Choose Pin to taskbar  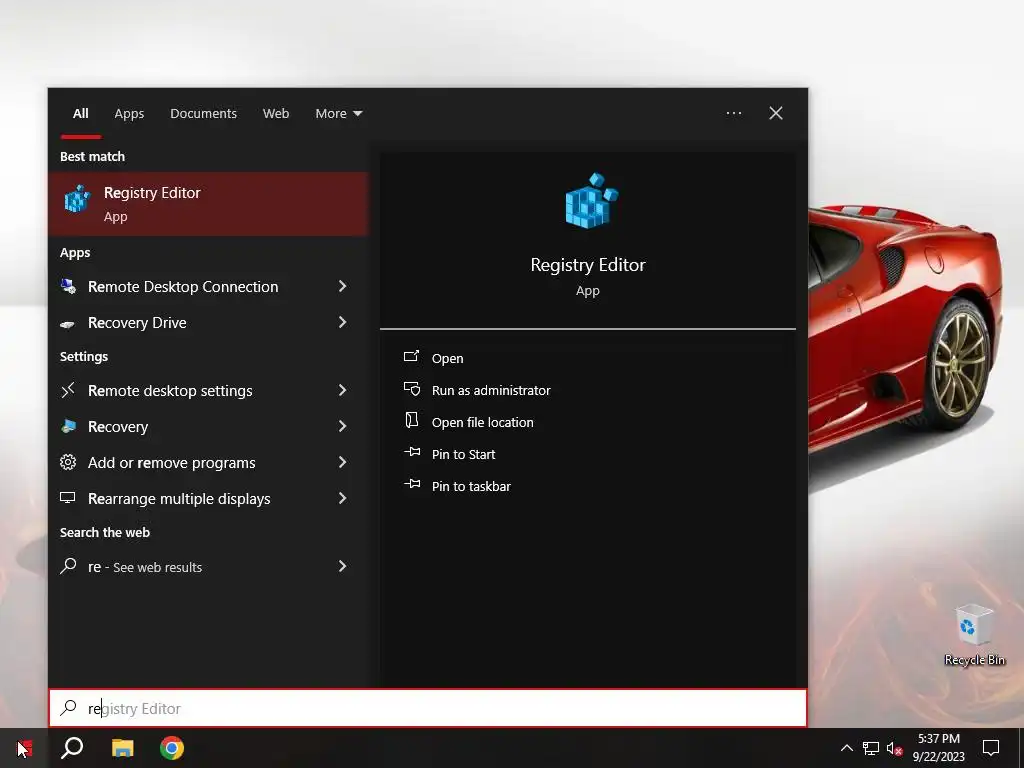click(472, 487)
